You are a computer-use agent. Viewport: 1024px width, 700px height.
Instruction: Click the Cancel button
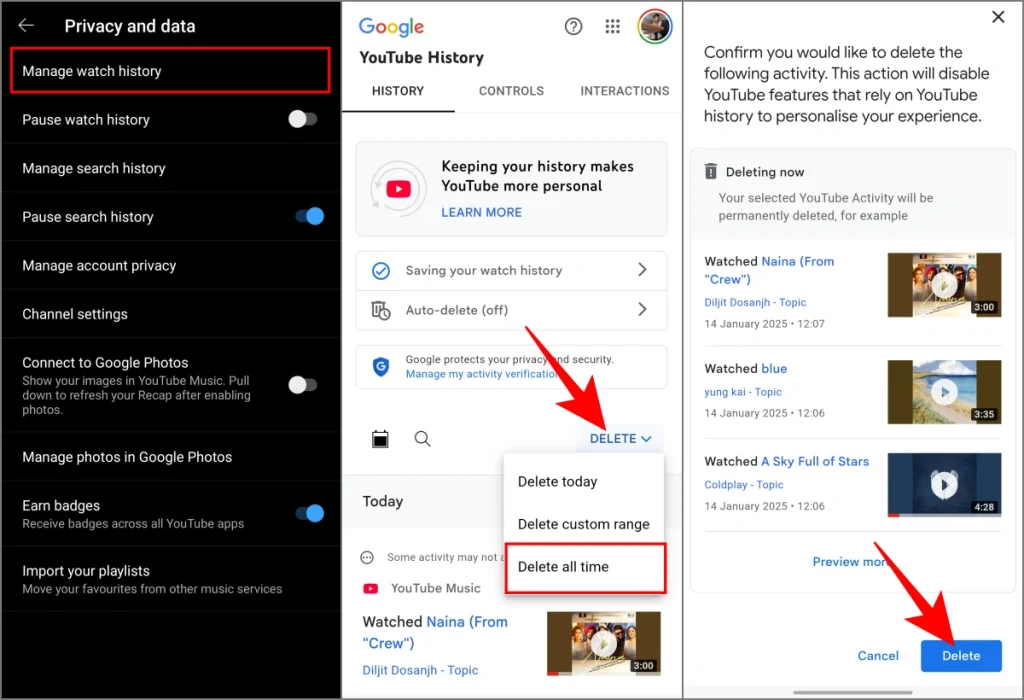point(878,656)
